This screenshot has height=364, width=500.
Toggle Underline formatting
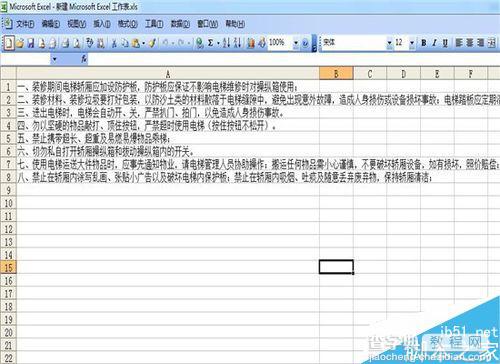[445, 43]
